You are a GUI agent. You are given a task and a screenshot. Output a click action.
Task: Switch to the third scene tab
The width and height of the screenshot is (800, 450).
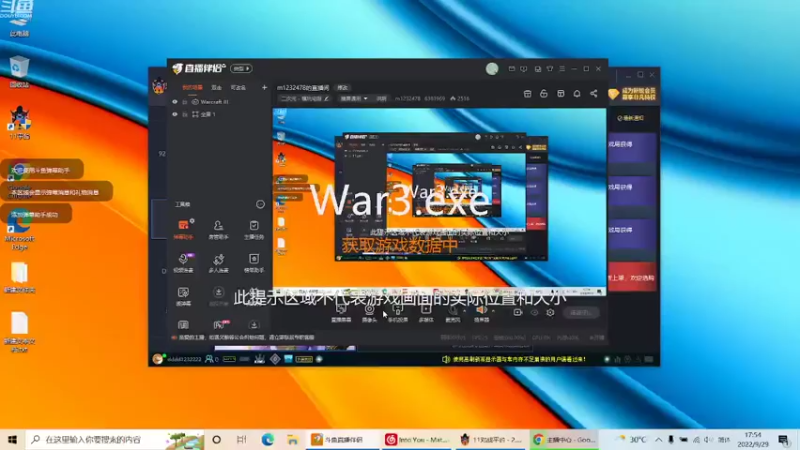(x=238, y=88)
